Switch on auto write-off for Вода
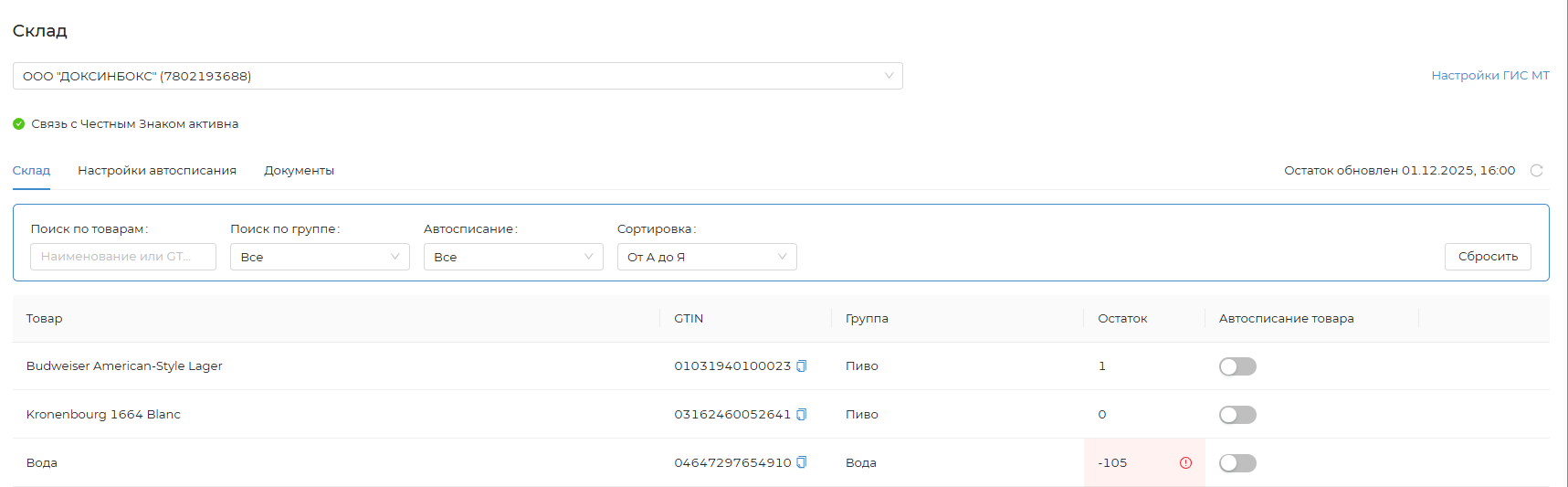 tap(1237, 463)
